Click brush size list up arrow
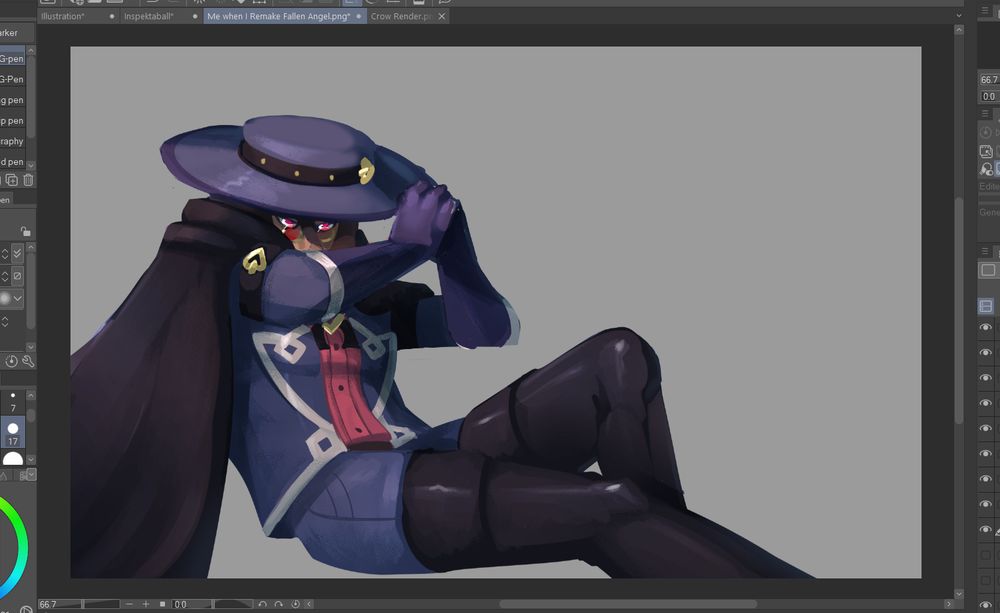Screen dimensions: 1000x613 31,395
